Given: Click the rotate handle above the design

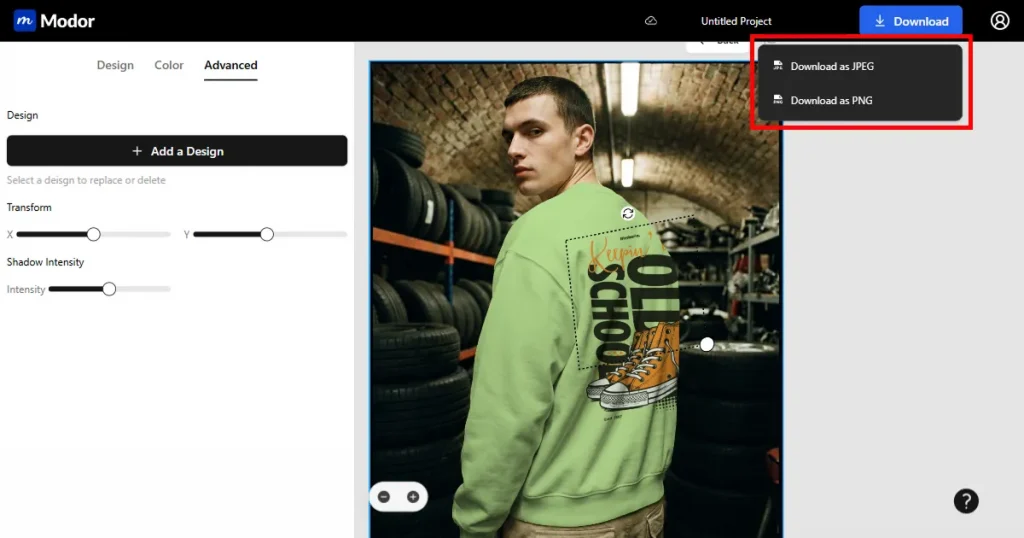Looking at the screenshot, I should point(628,213).
